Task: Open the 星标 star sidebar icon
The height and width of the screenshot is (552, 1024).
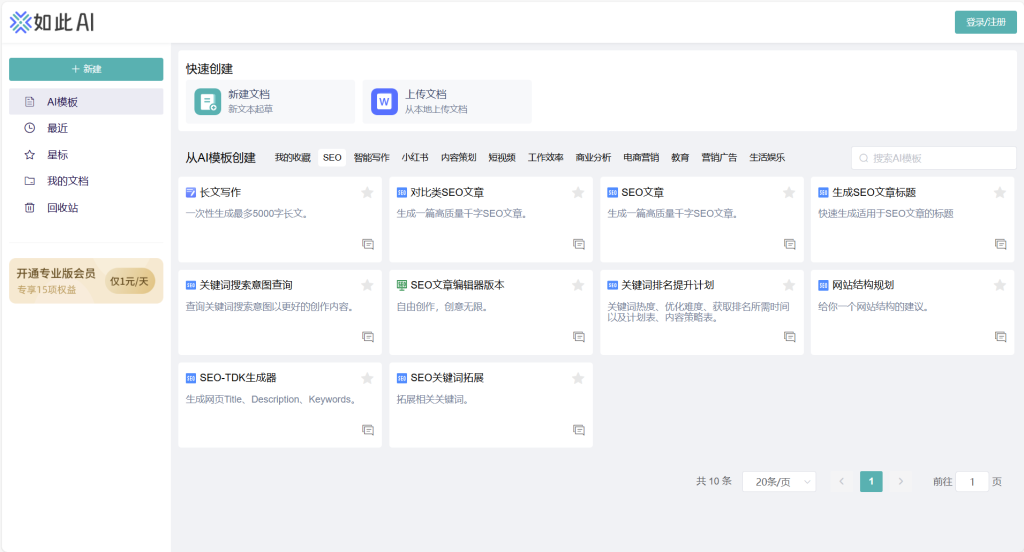Action: [x=29, y=155]
